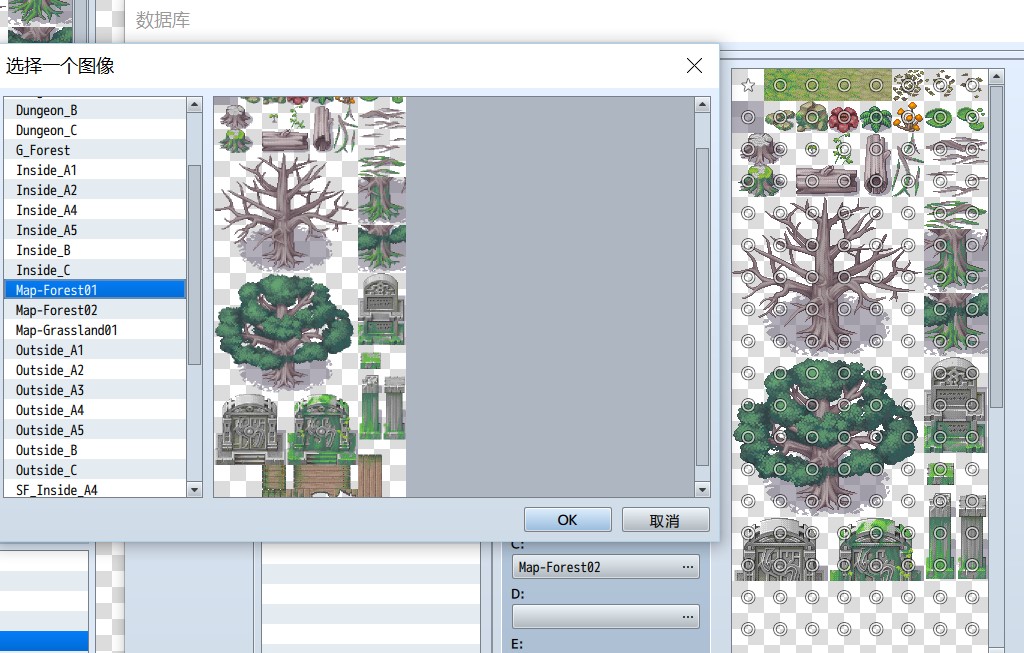Confirm selection with the OK button
Viewport: 1024px width, 653px height.
[568, 520]
